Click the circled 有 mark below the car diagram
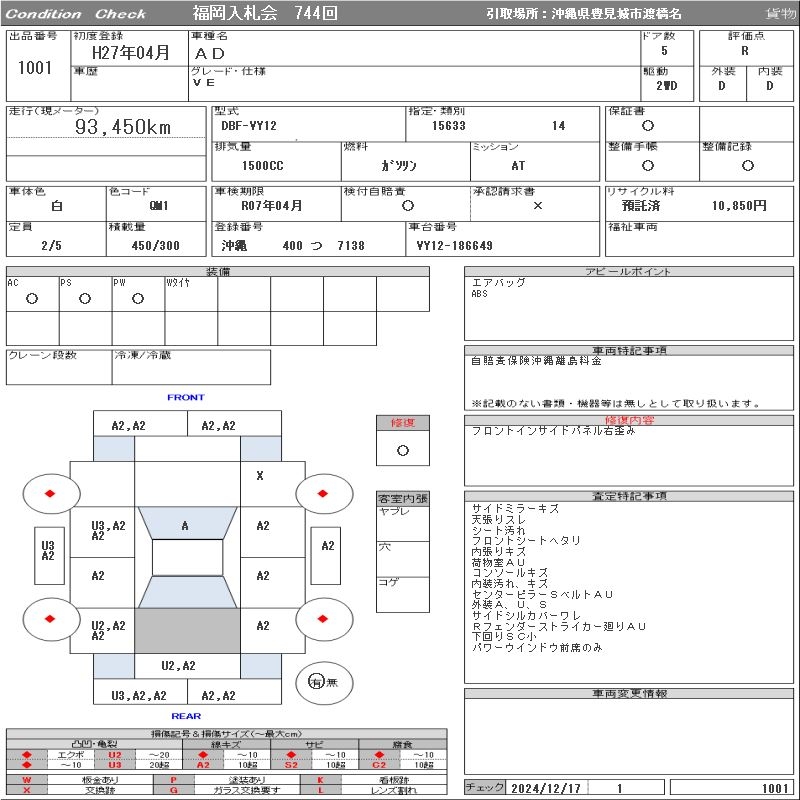 coord(316,682)
